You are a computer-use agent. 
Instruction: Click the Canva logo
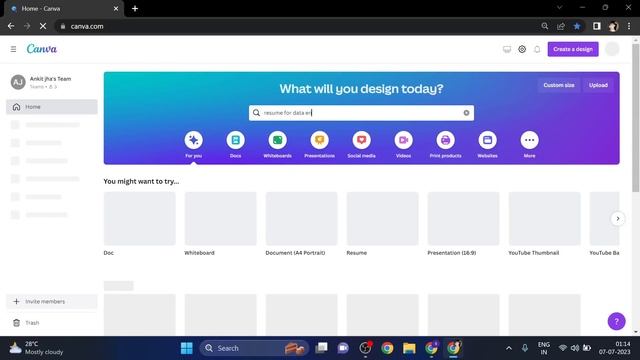point(42,49)
